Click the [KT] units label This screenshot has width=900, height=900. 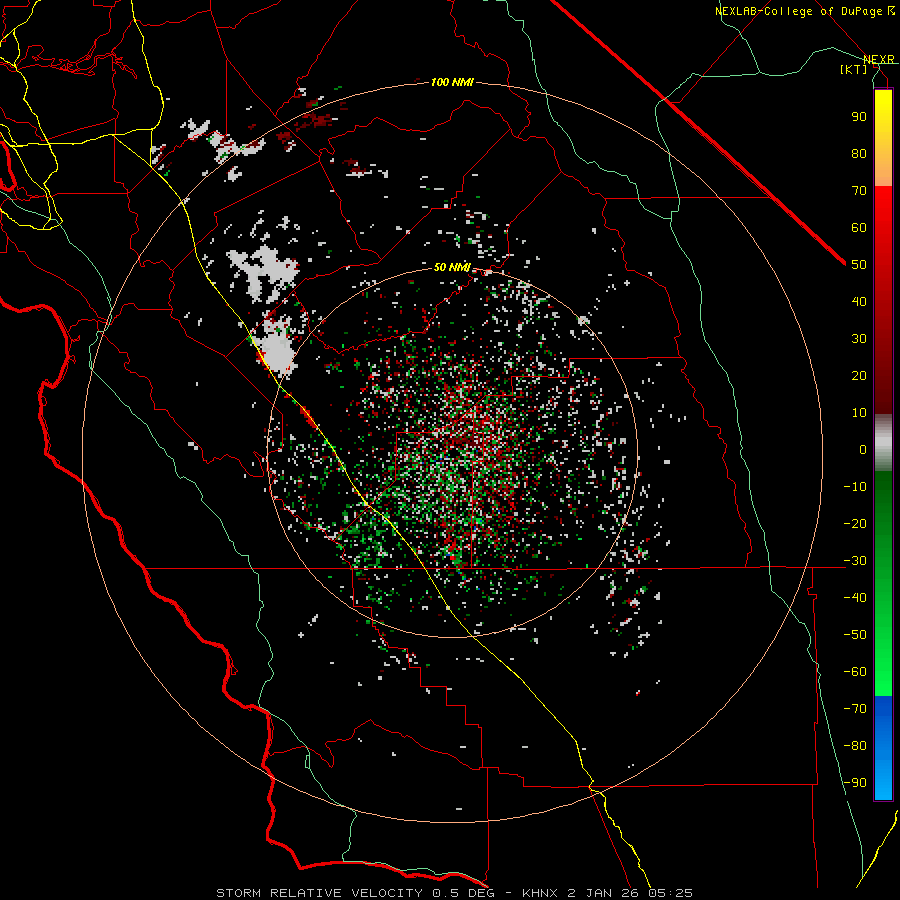coord(854,69)
